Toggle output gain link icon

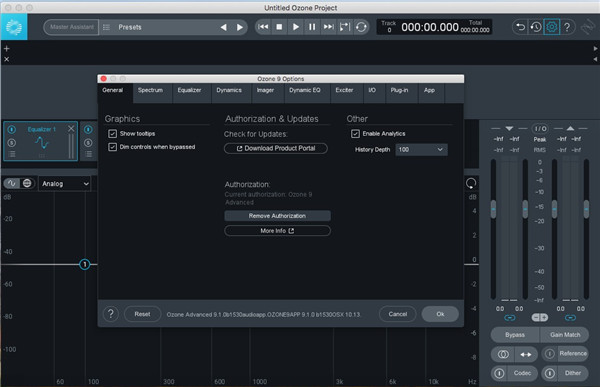point(570,318)
